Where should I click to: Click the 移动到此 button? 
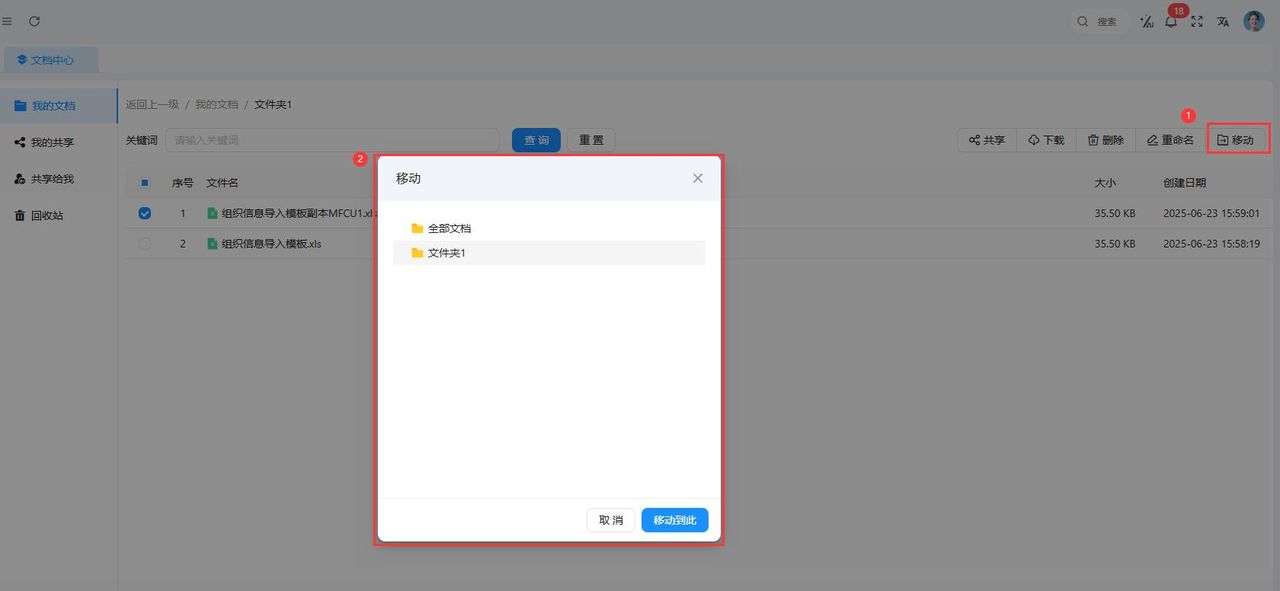[x=675, y=520]
